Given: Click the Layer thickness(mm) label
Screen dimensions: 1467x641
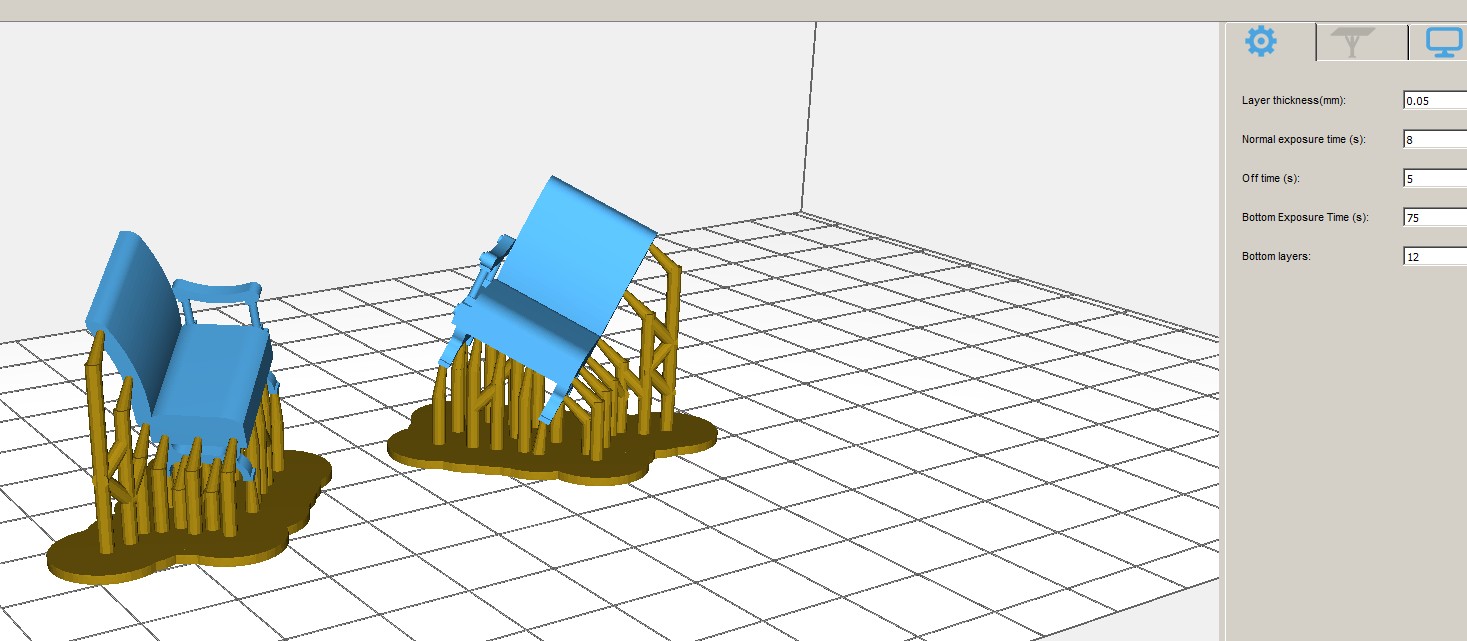Looking at the screenshot, I should tap(1292, 100).
